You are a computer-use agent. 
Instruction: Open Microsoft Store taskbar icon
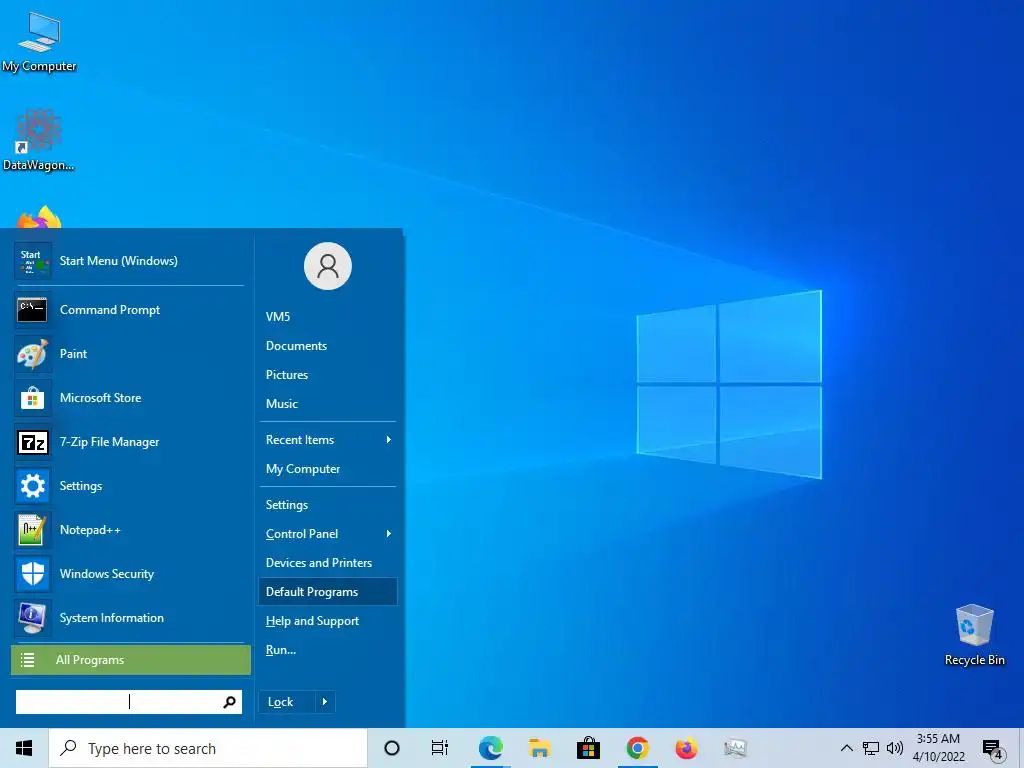[588, 748]
